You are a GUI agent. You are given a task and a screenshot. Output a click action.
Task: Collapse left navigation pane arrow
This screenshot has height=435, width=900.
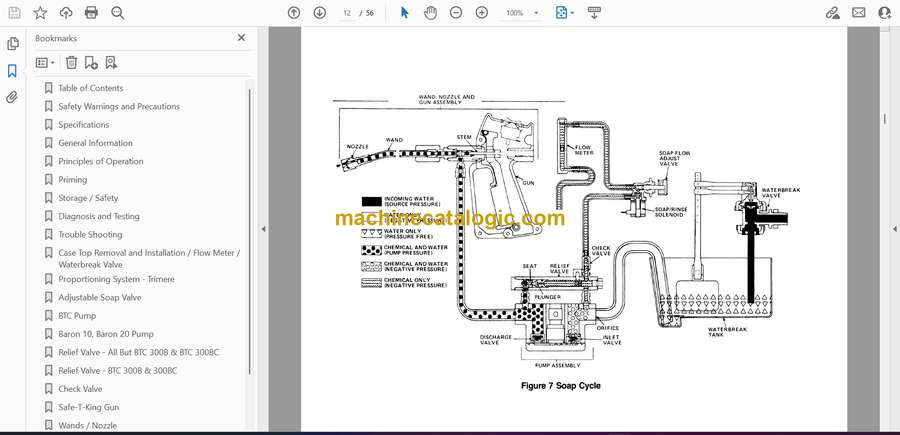pyautogui.click(x=263, y=229)
